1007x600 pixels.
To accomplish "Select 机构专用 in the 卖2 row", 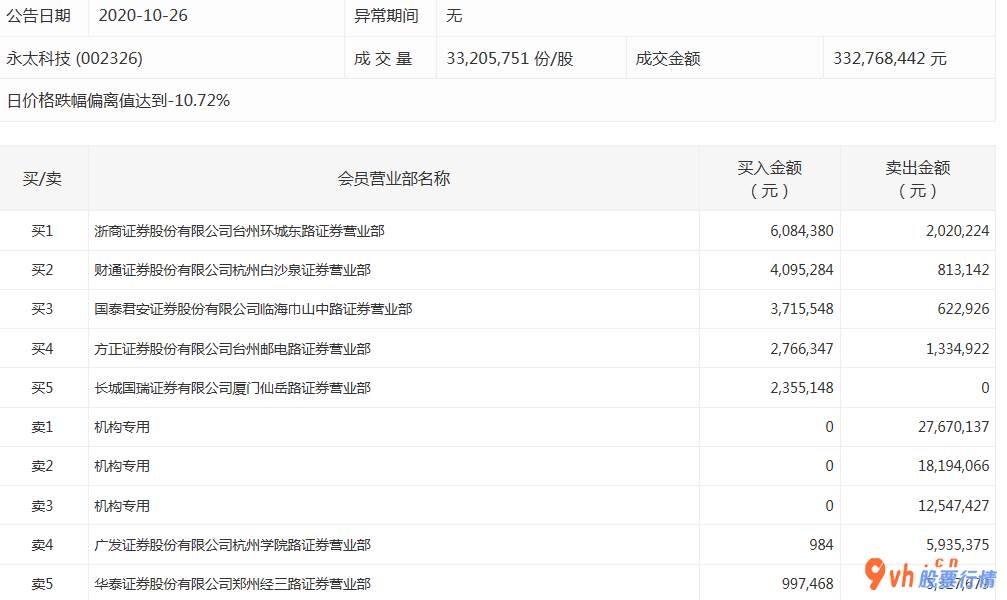I will click(122, 466).
